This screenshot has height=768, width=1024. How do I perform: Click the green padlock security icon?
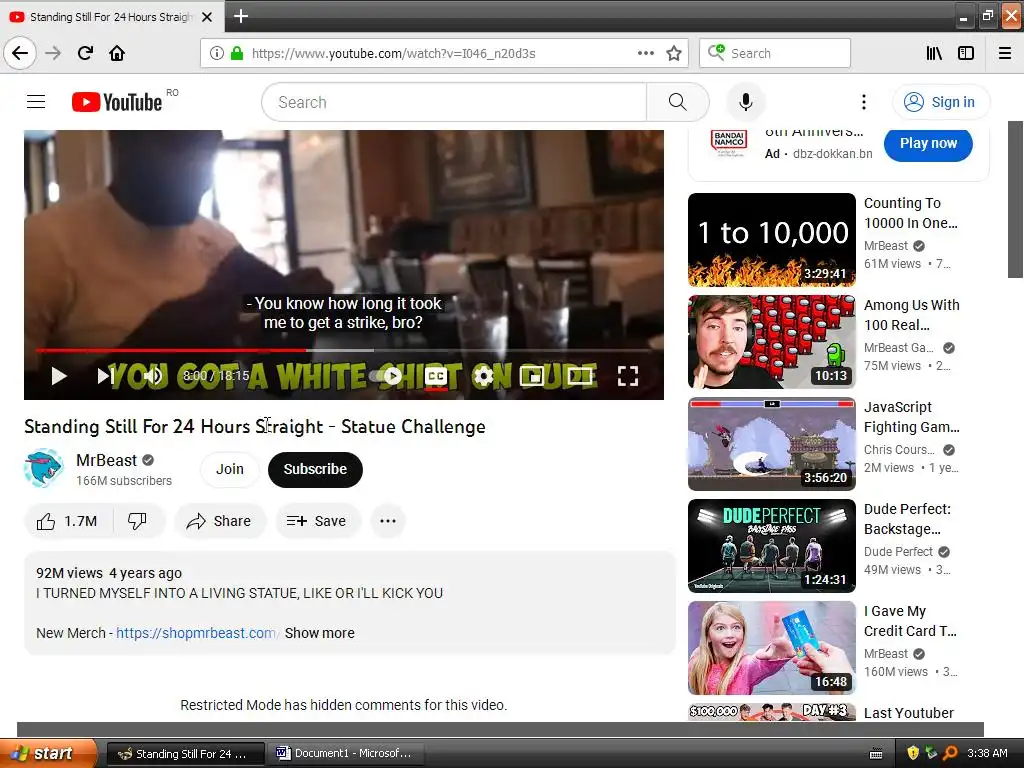click(237, 53)
